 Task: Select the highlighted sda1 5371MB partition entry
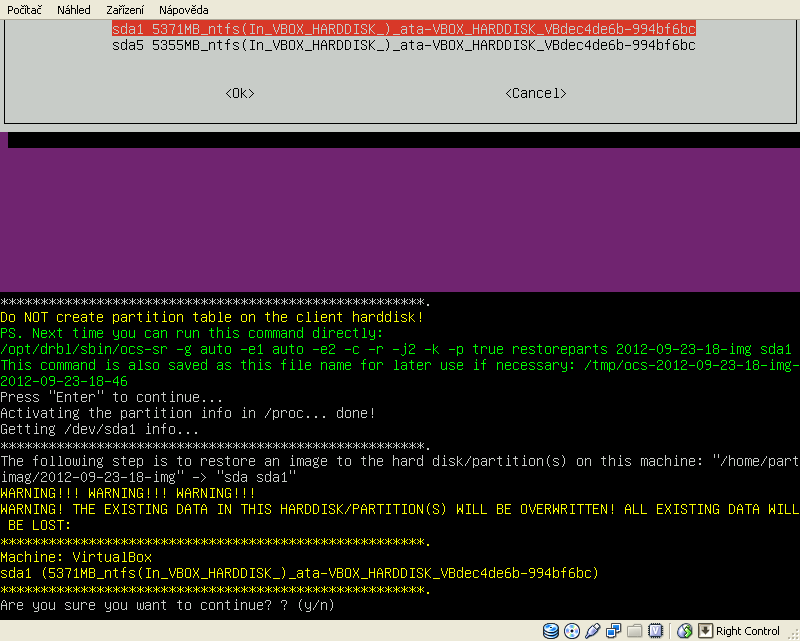(403, 29)
